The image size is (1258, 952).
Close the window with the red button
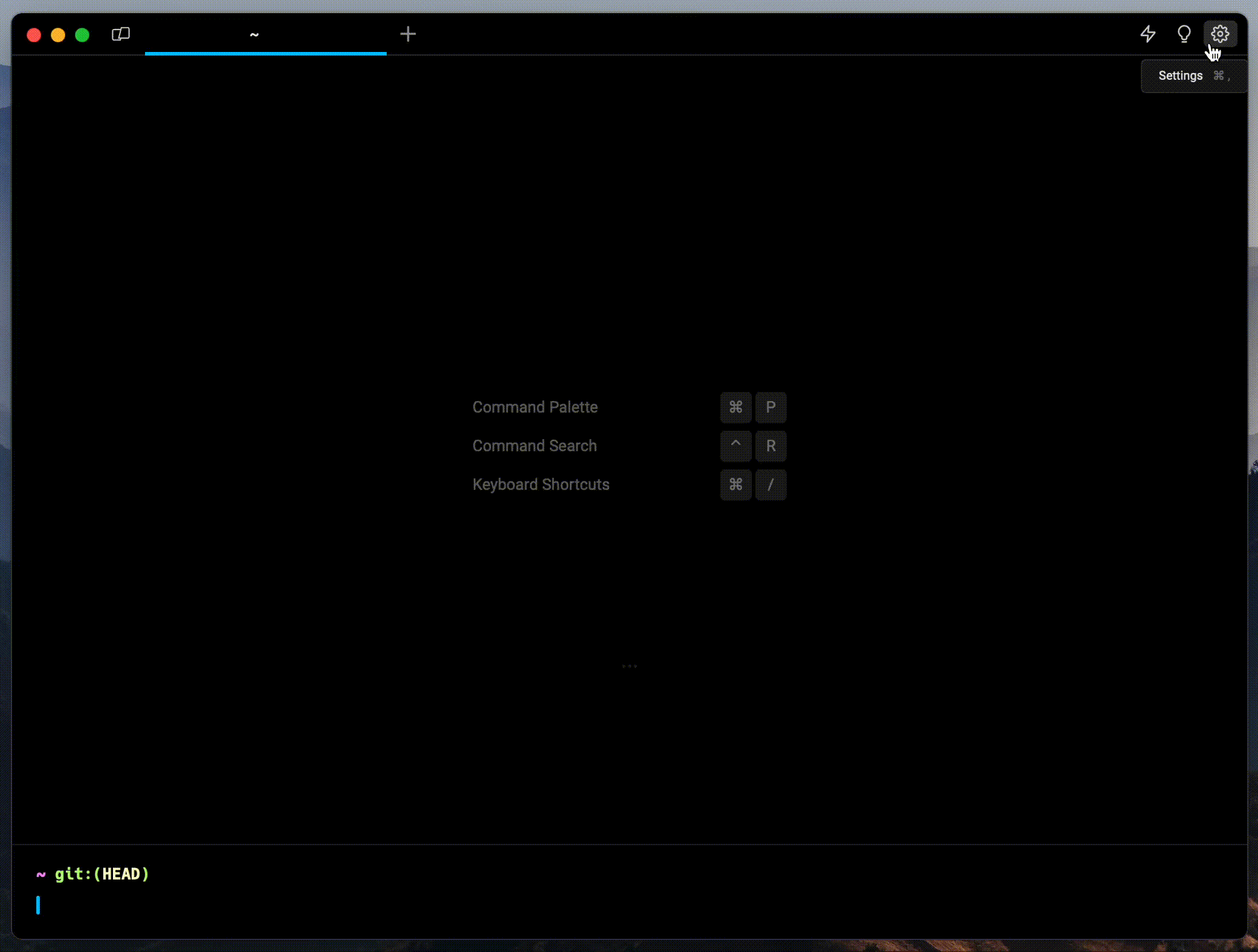pyautogui.click(x=34, y=35)
